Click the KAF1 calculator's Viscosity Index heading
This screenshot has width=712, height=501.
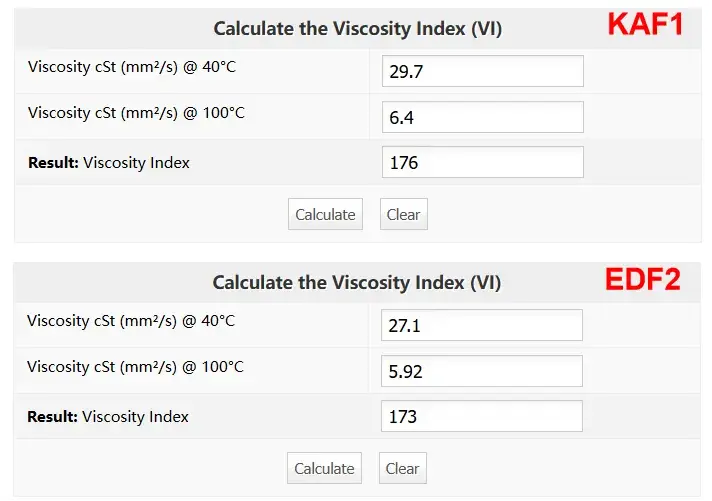click(357, 29)
